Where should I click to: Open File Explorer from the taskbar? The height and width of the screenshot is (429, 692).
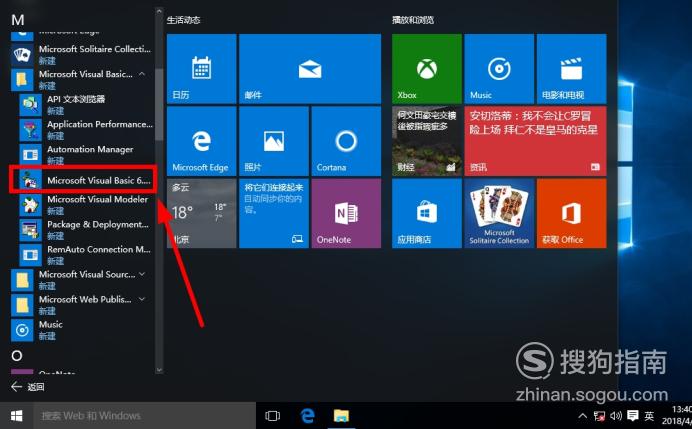point(341,416)
